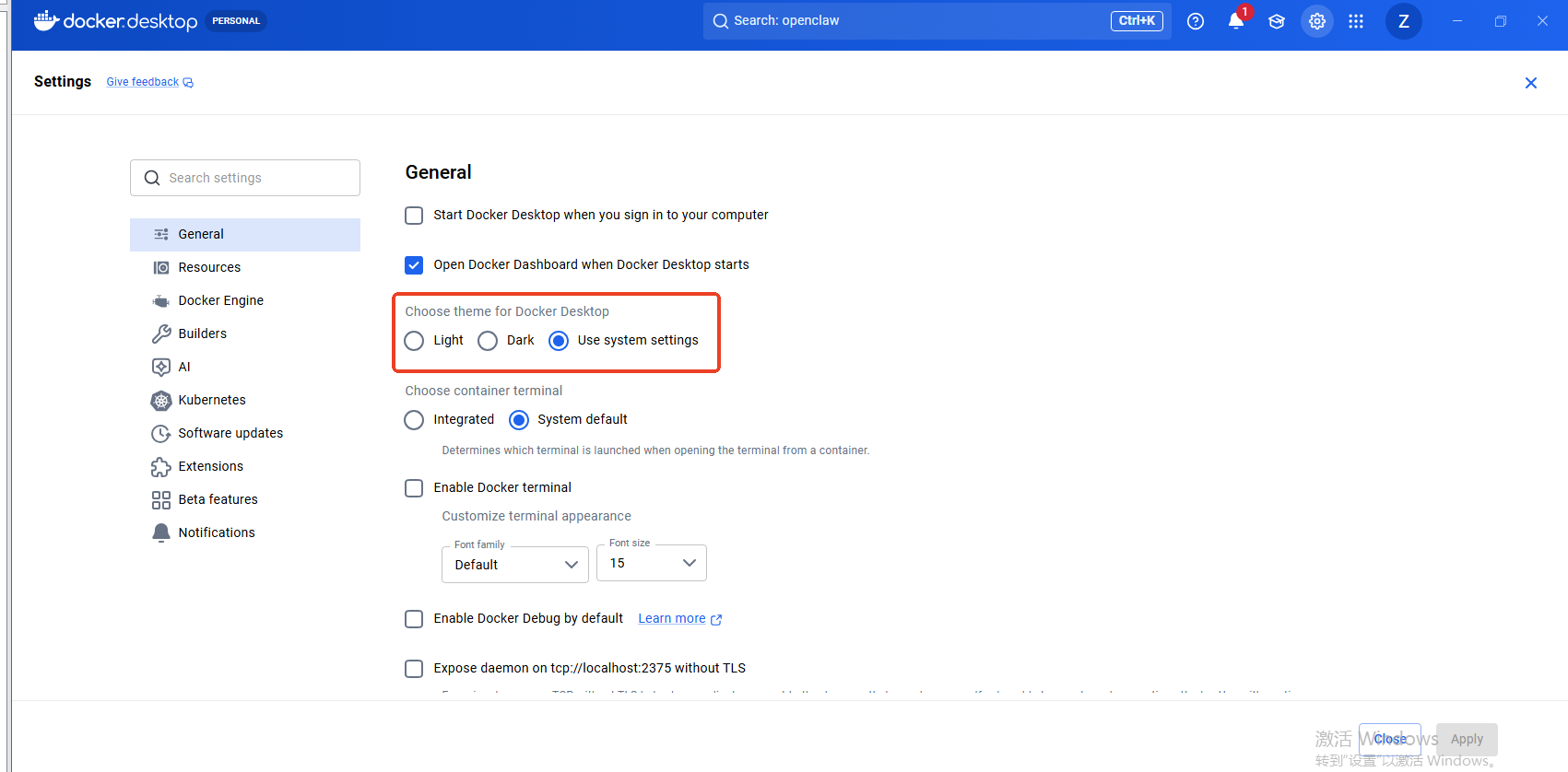Viewport: 1568px width, 772px height.
Task: Open the Kubernetes settings section
Action: point(245,401)
